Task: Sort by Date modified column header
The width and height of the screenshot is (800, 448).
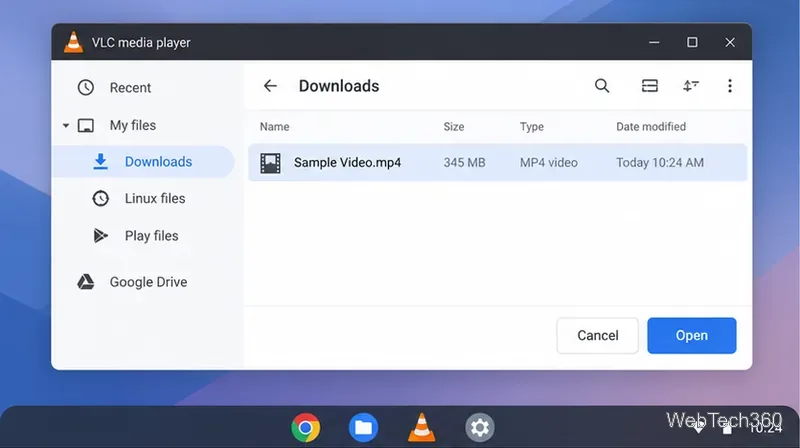Action: coord(651,127)
